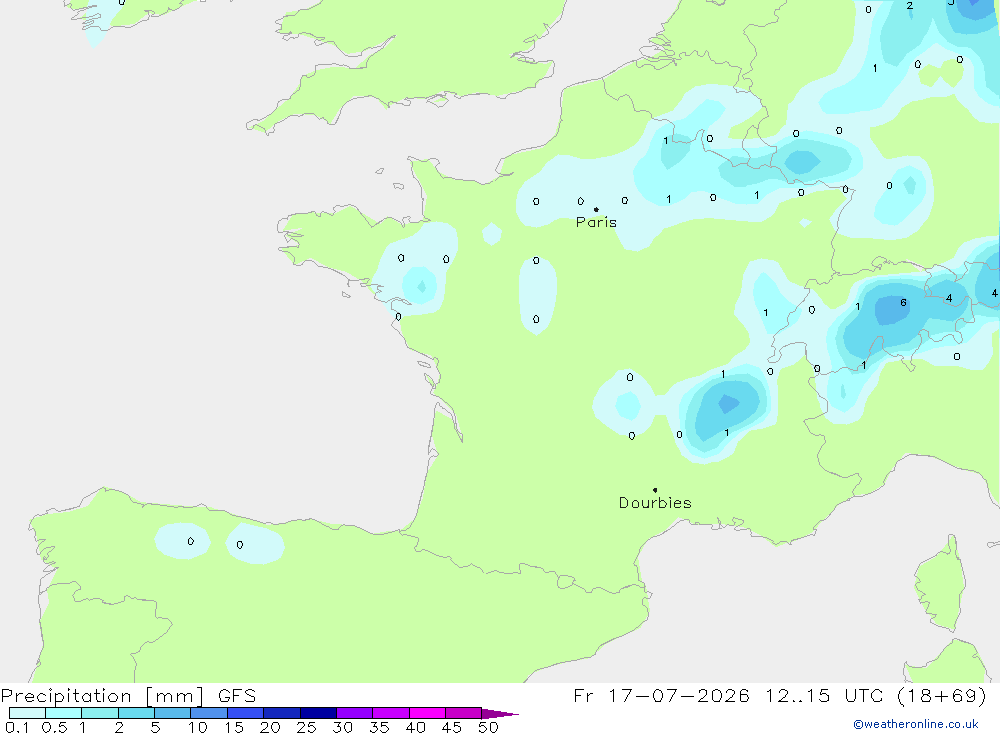Select the 30–35 mm purple legend swatch
This screenshot has width=1000, height=733.
tap(355, 713)
